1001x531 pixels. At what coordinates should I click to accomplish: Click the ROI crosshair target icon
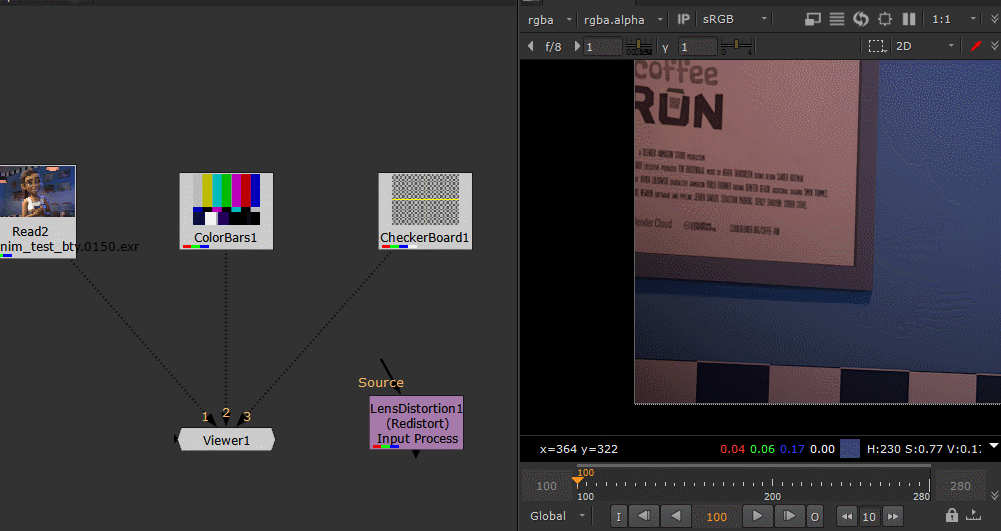click(885, 19)
